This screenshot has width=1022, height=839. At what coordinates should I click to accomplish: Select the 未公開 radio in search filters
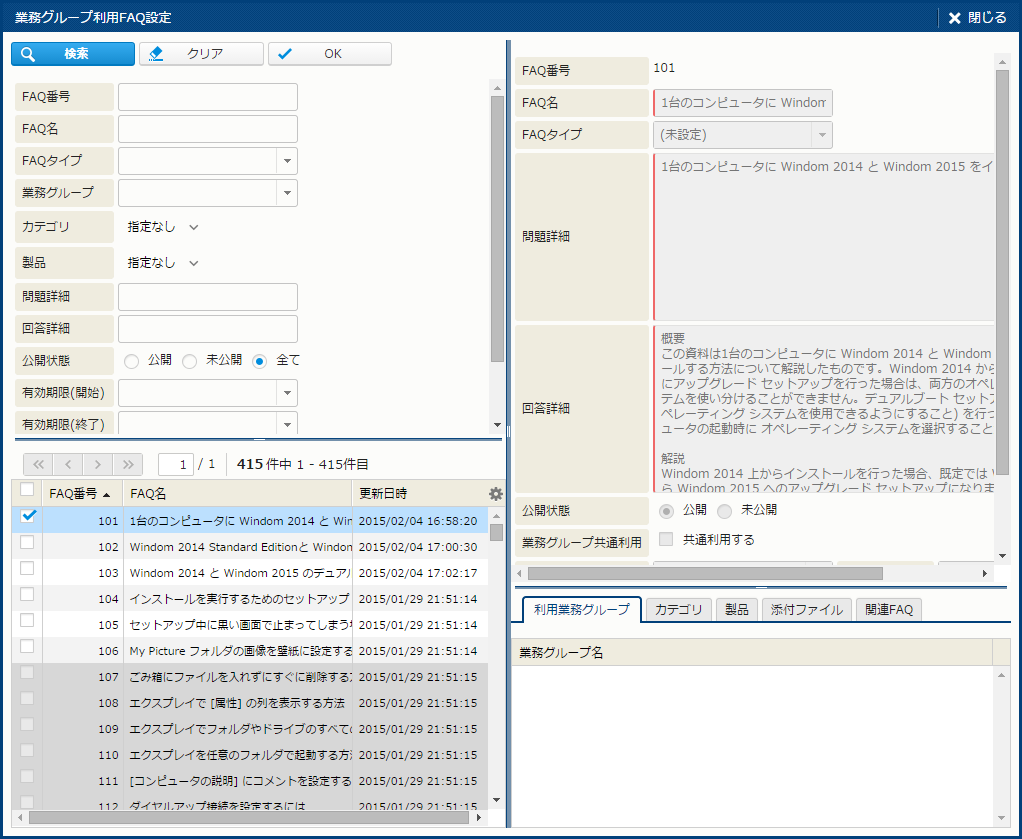(x=190, y=361)
